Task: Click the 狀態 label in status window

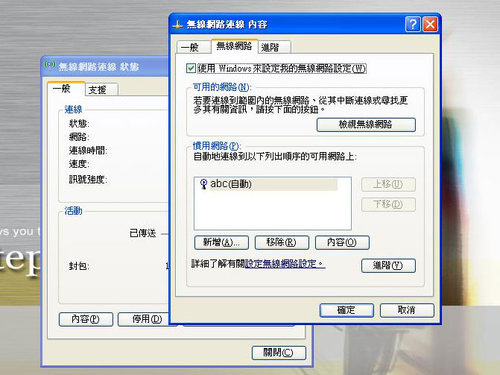Action: tap(79, 124)
